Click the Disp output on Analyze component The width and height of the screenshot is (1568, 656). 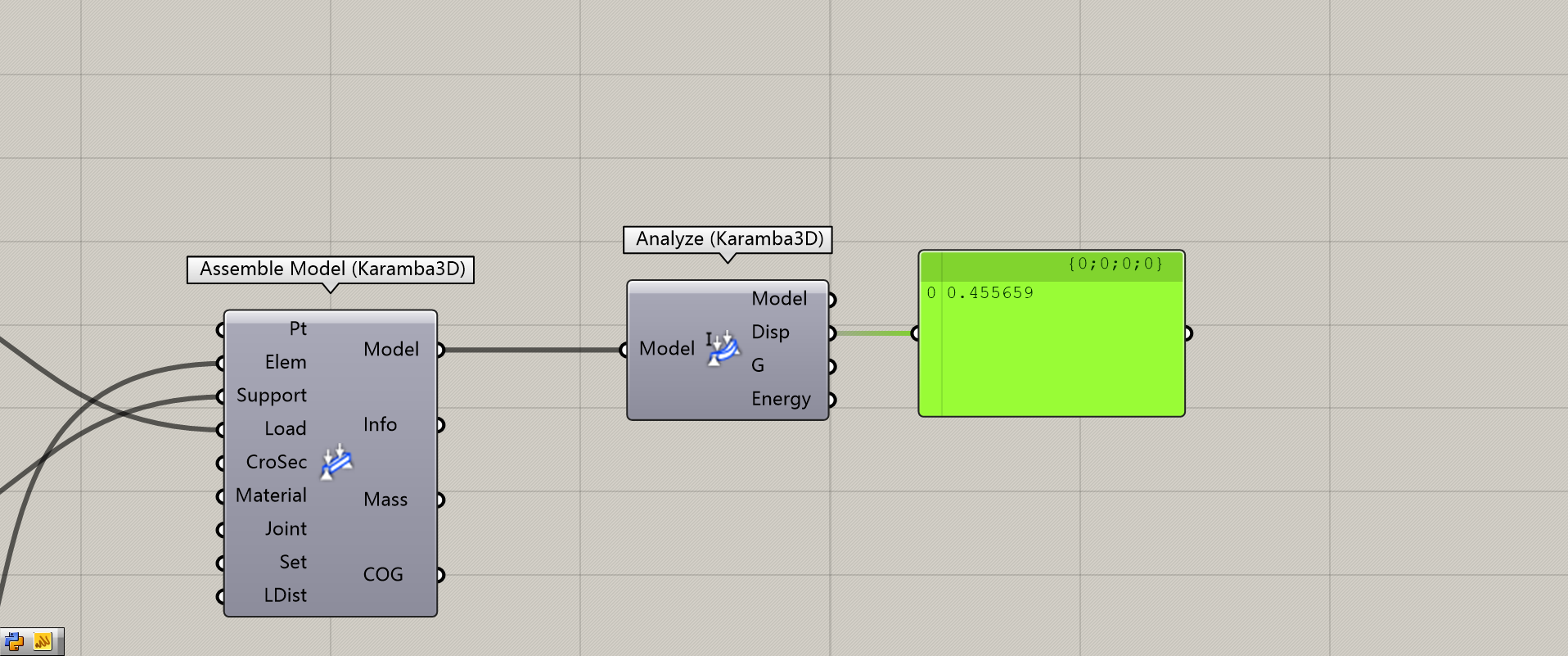pos(770,333)
